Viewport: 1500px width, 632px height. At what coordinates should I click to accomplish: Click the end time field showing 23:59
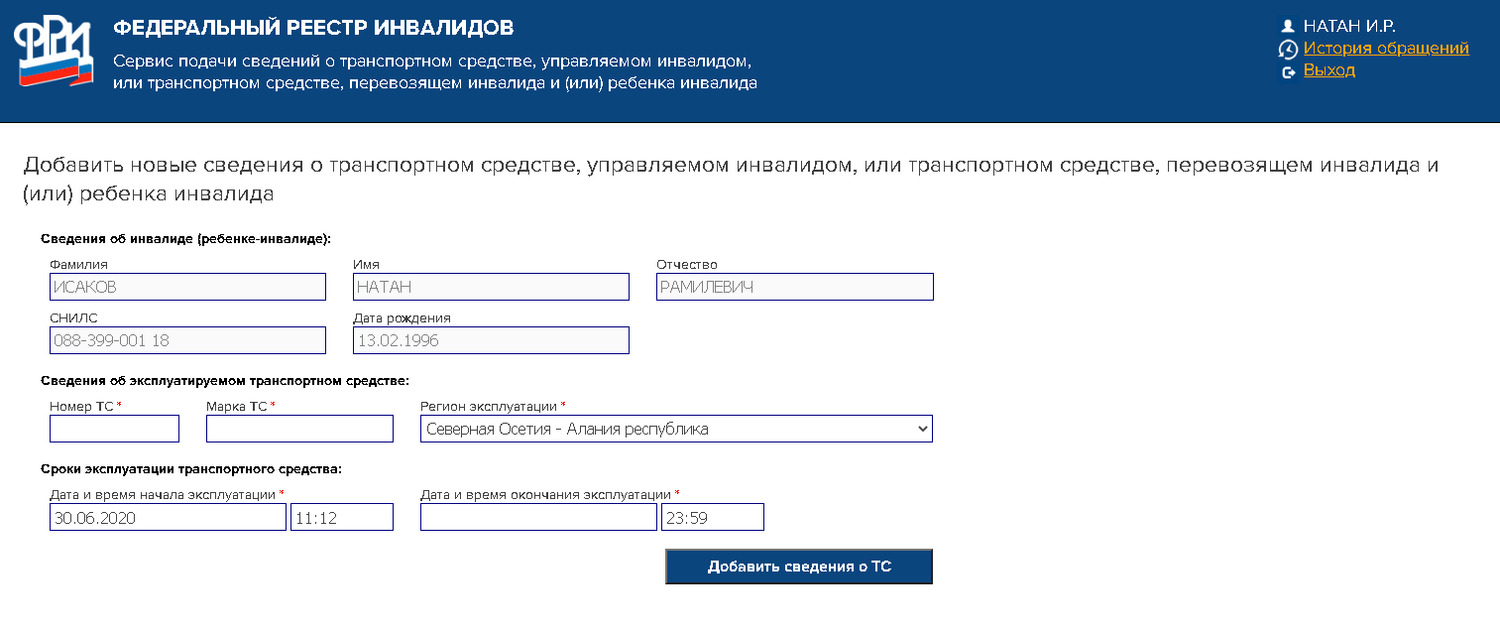(x=713, y=517)
